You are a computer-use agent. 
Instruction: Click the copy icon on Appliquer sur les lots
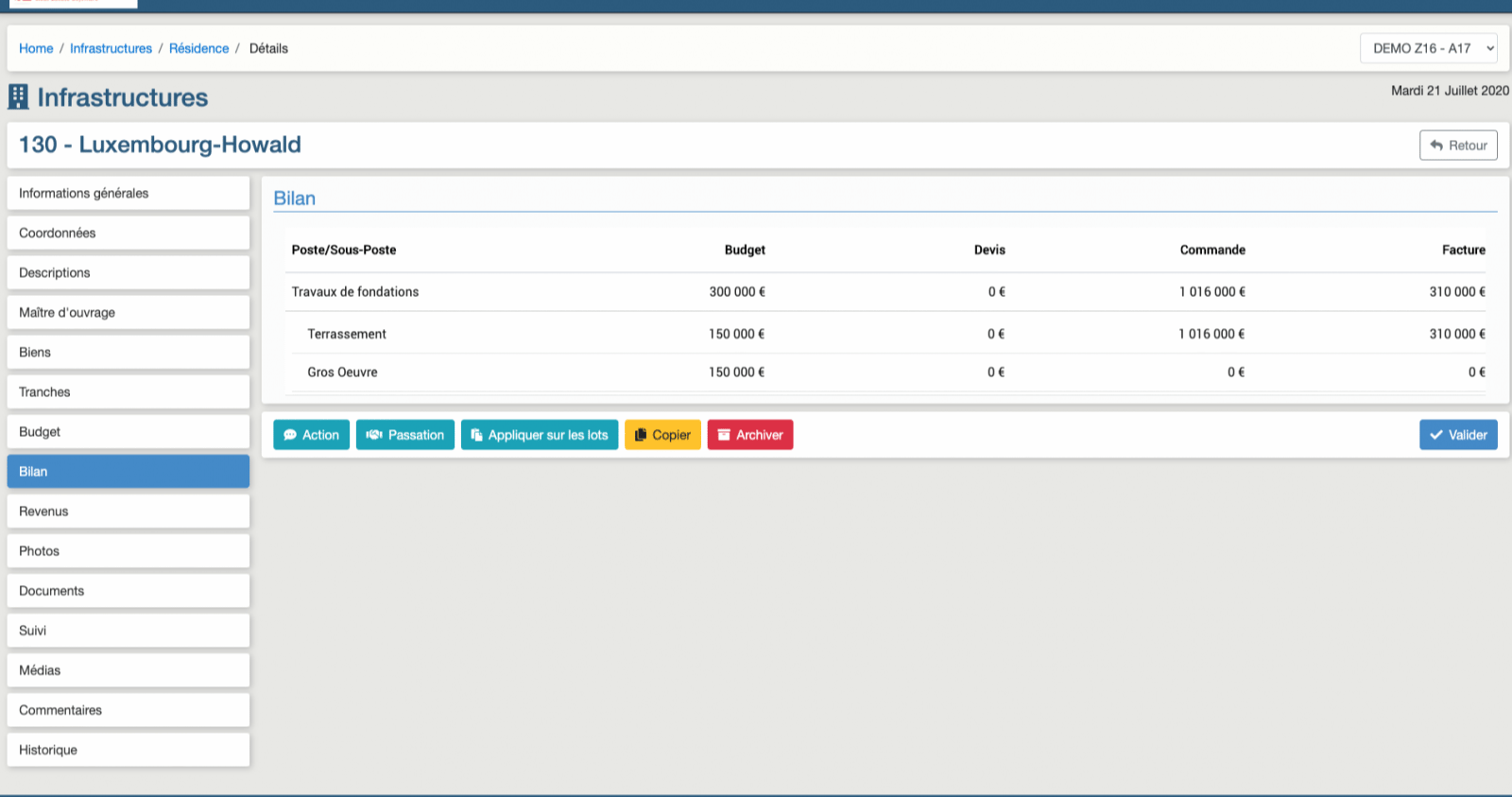click(476, 435)
